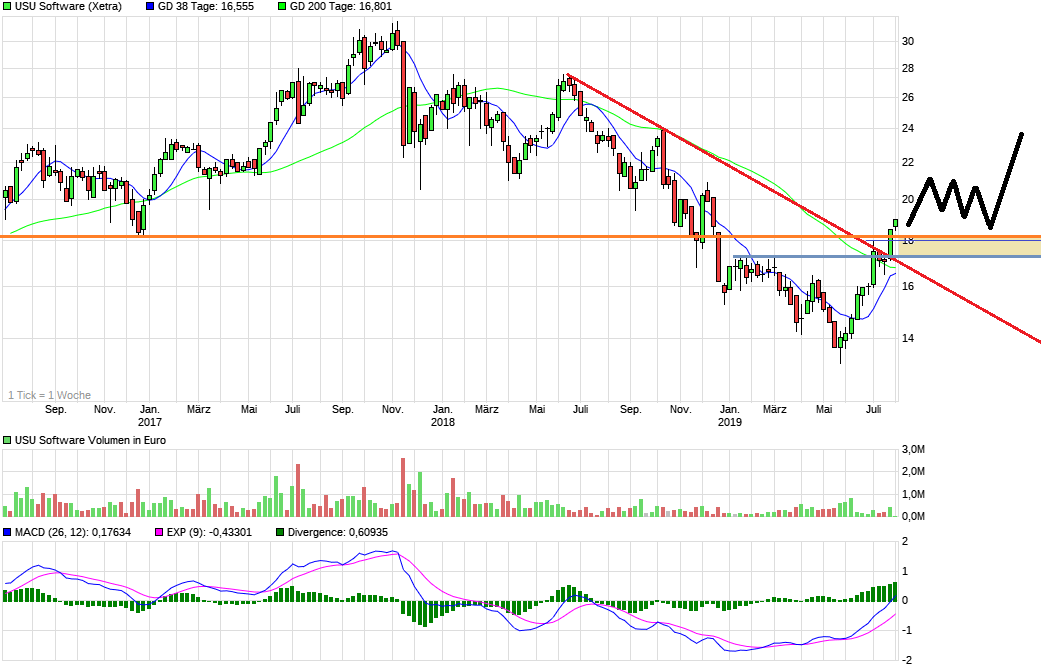This screenshot has width=1041, height=670.
Task: Click the '1 Tick = 1 Woche' note
Action: point(49,395)
